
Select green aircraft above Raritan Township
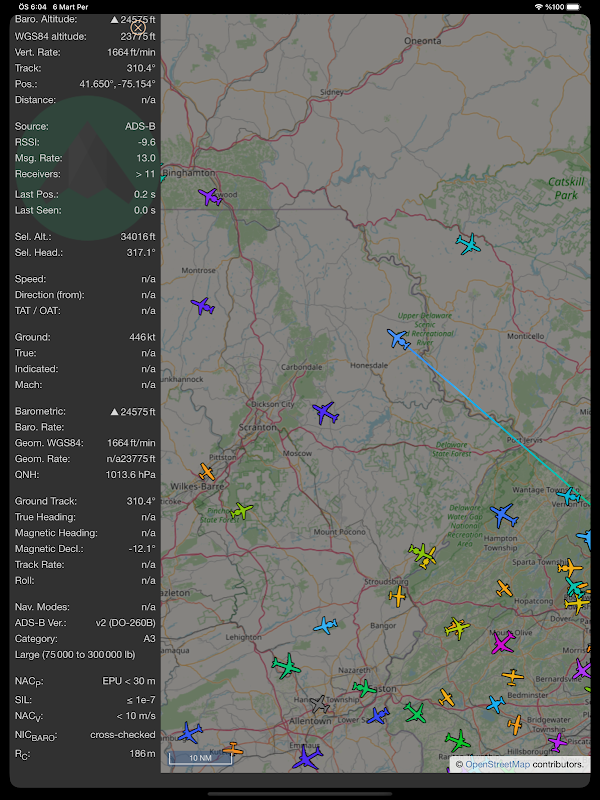click(458, 741)
